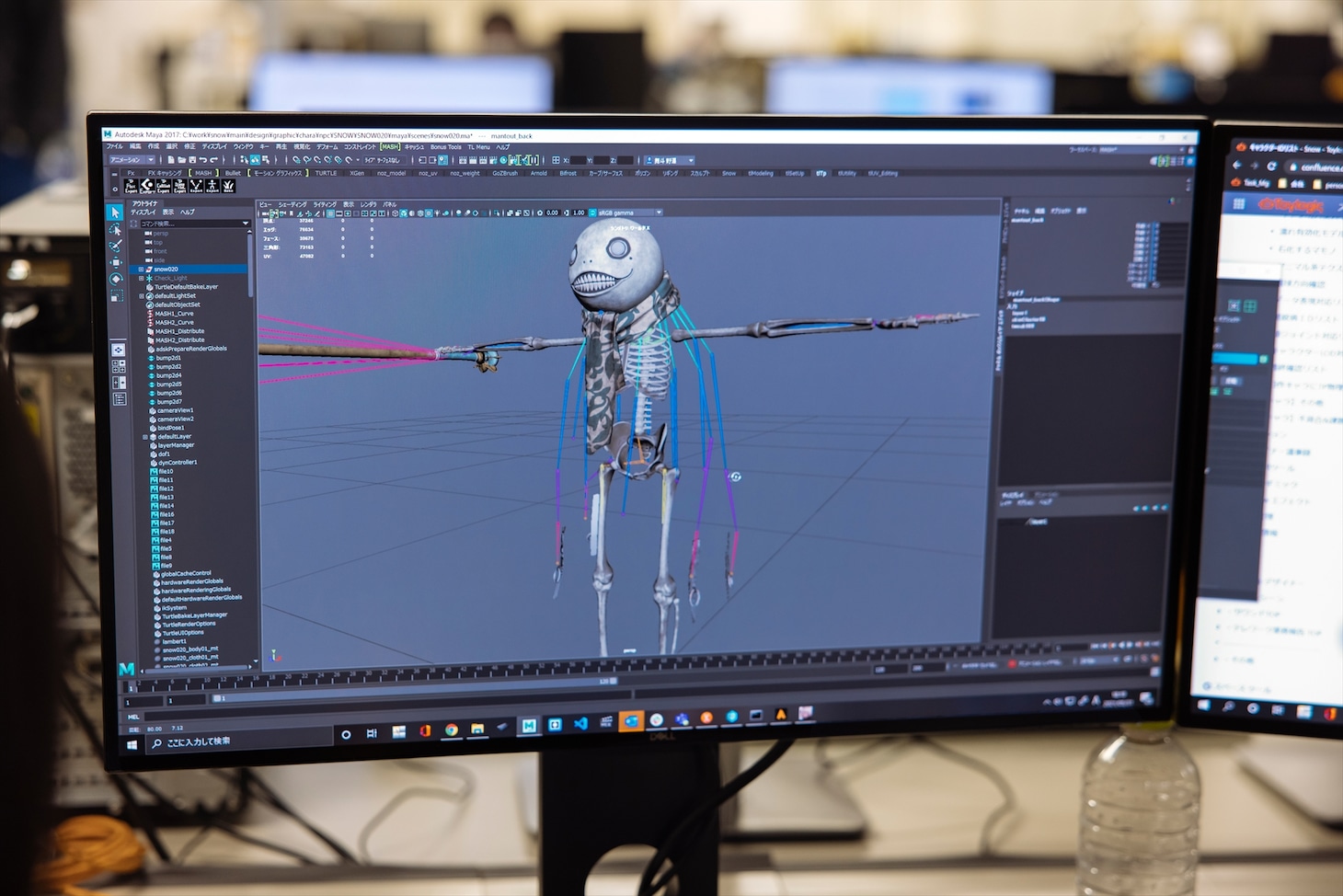Activate the Move tool in toolbox
Image resolution: width=1343 pixels, height=896 pixels.
click(116, 262)
